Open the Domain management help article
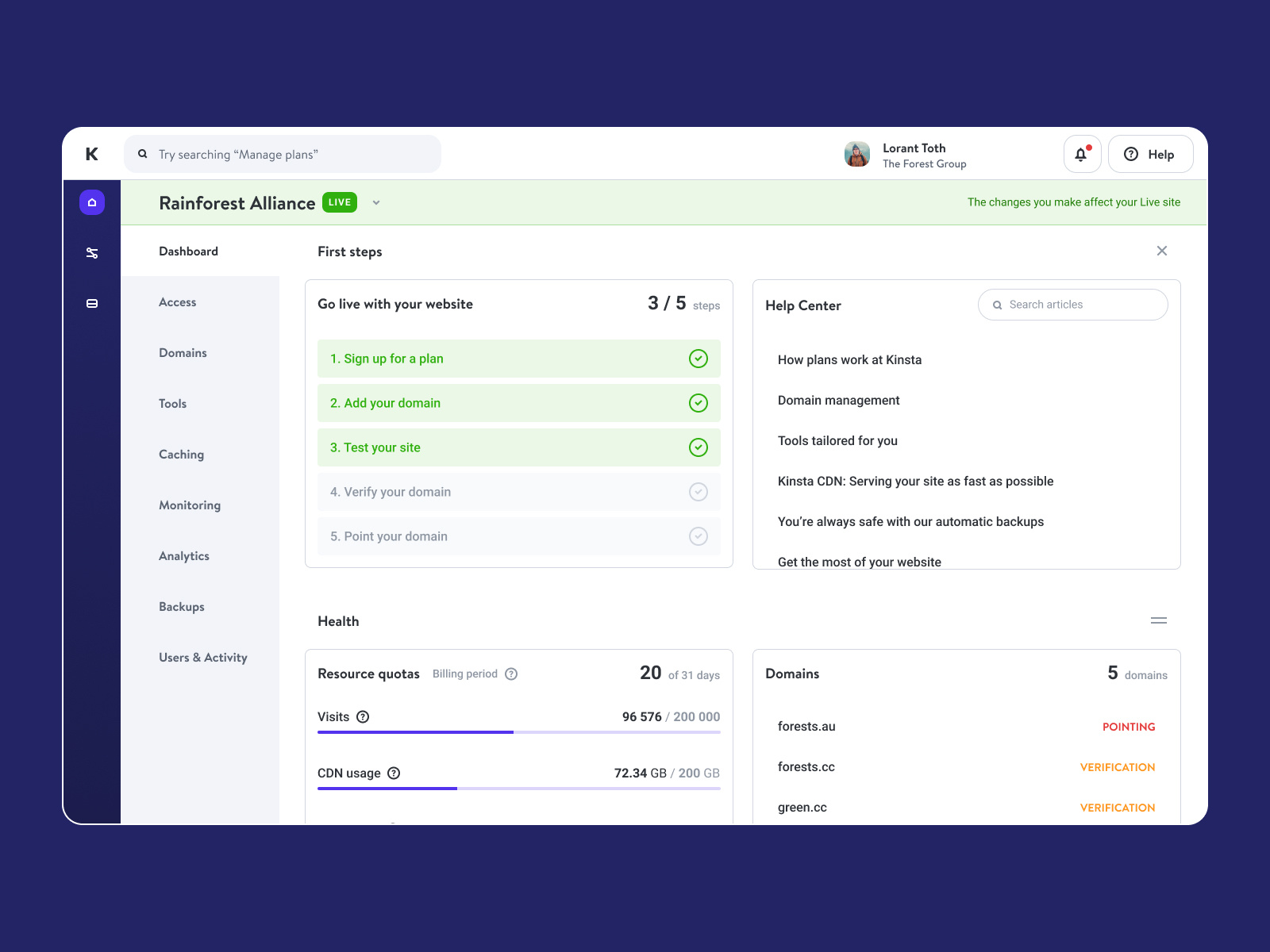Image resolution: width=1270 pixels, height=952 pixels. (838, 400)
